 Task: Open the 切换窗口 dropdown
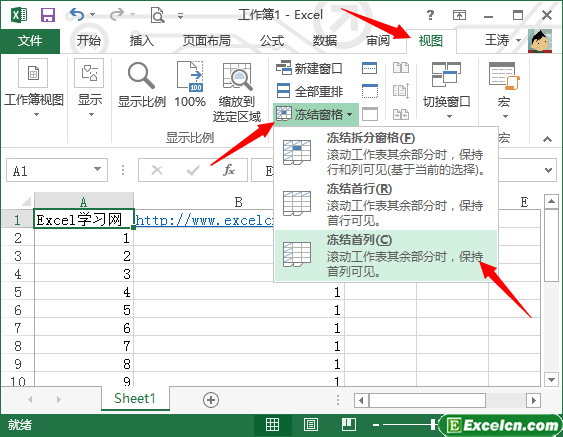447,90
